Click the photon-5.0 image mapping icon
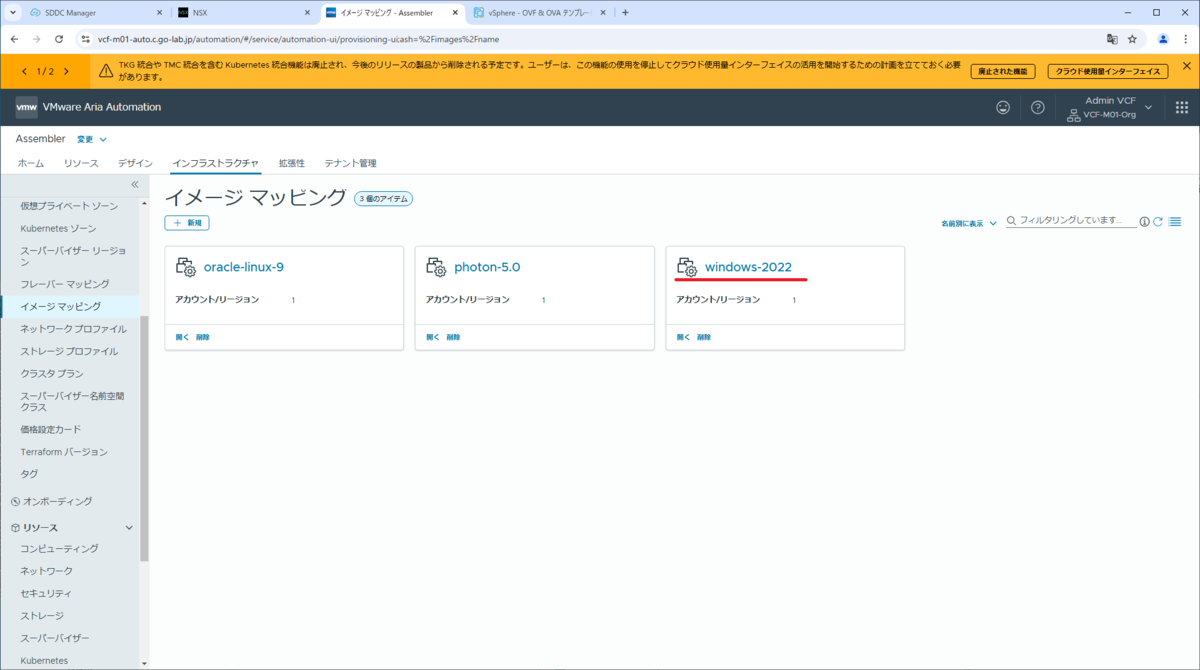1200x670 pixels. (436, 267)
